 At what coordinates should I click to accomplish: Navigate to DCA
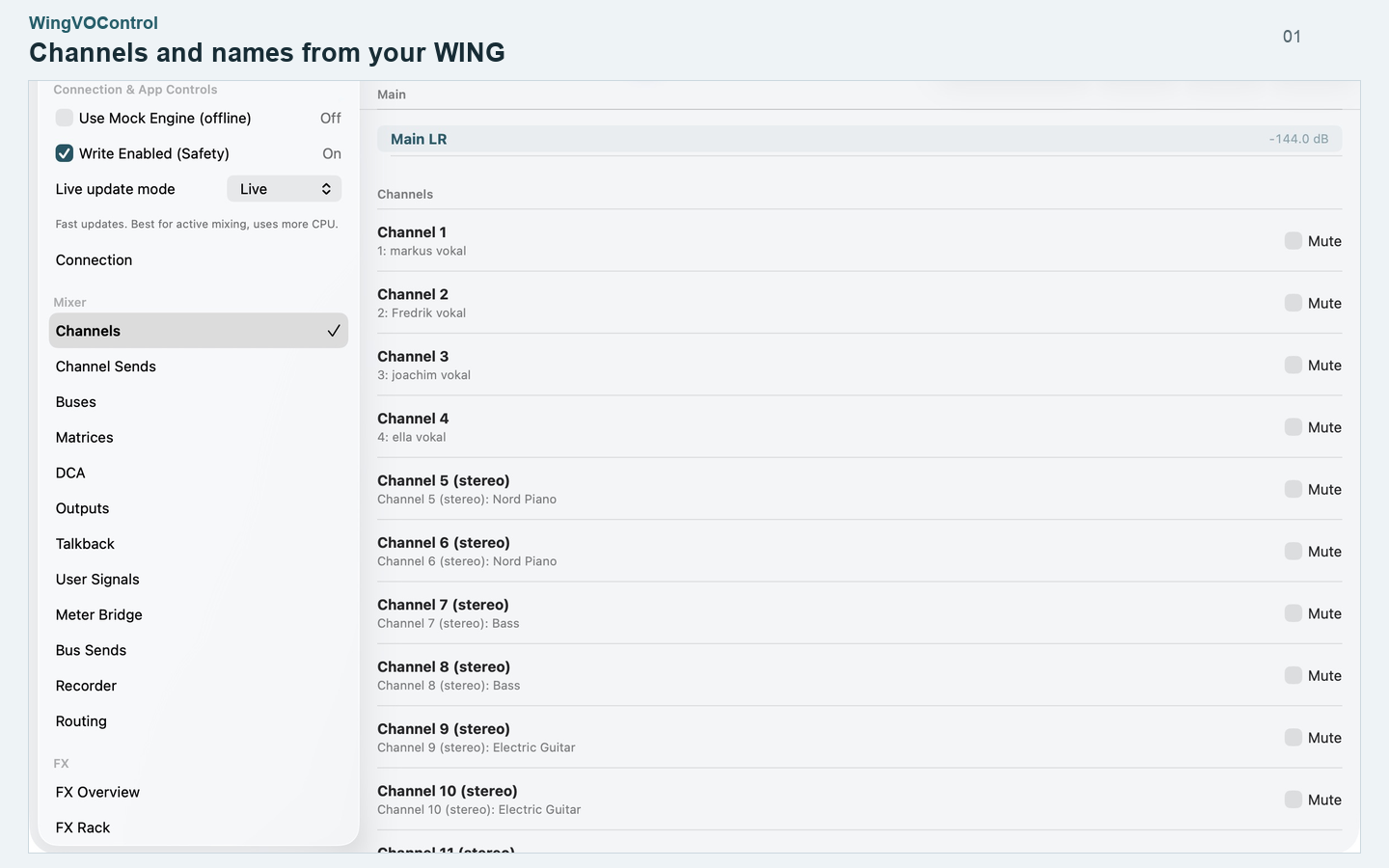pyautogui.click(x=199, y=473)
